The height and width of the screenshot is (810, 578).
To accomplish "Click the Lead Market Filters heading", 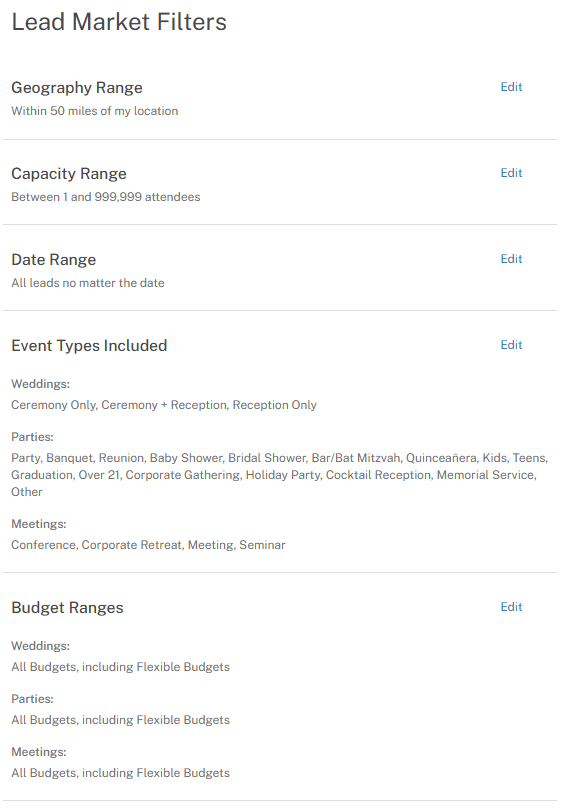I will tap(118, 21).
